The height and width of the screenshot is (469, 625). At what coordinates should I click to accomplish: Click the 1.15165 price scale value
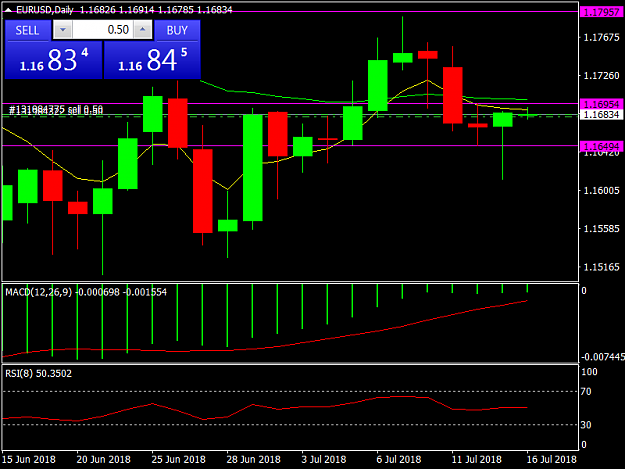601,267
